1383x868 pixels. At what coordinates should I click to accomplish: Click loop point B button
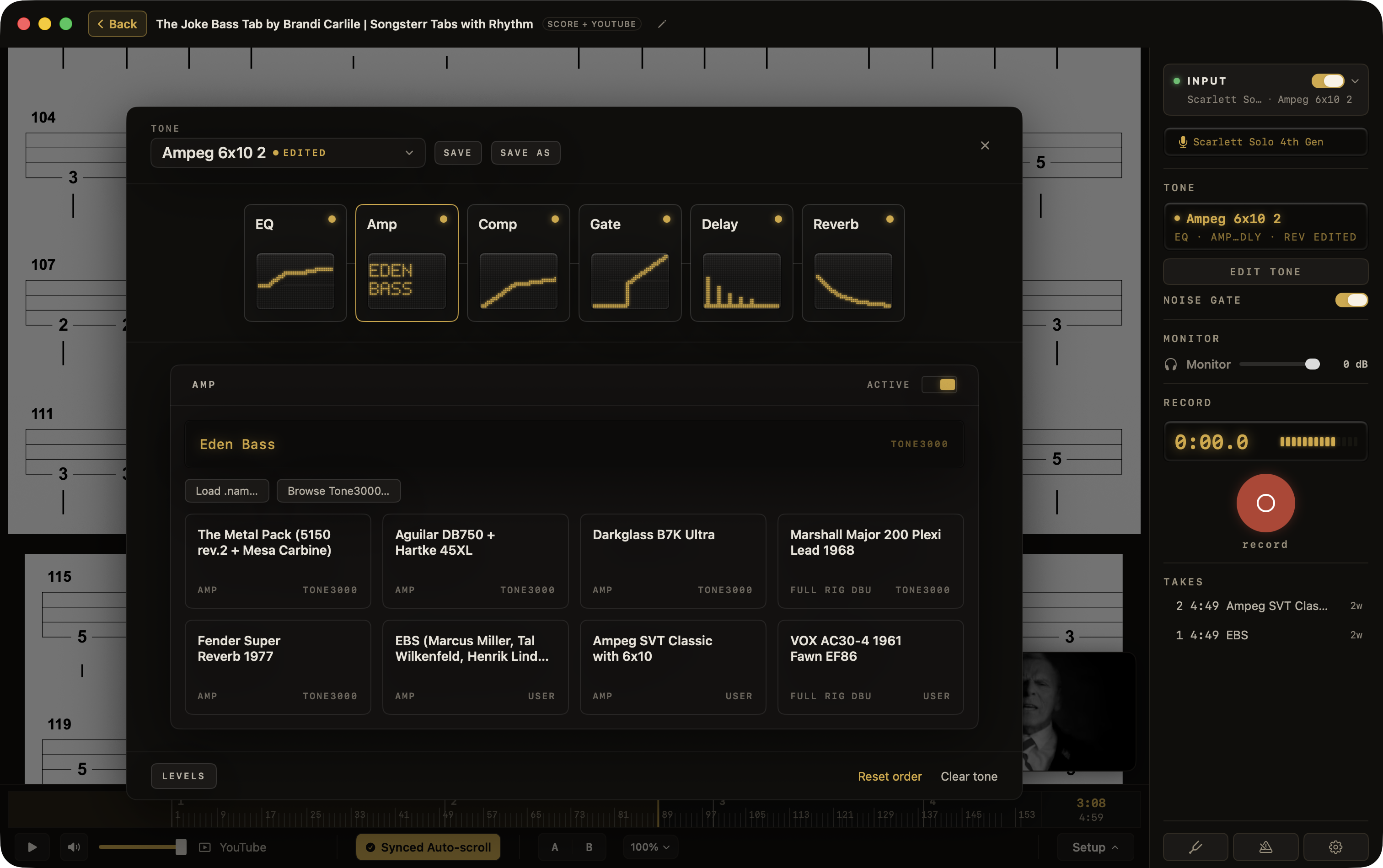[589, 847]
